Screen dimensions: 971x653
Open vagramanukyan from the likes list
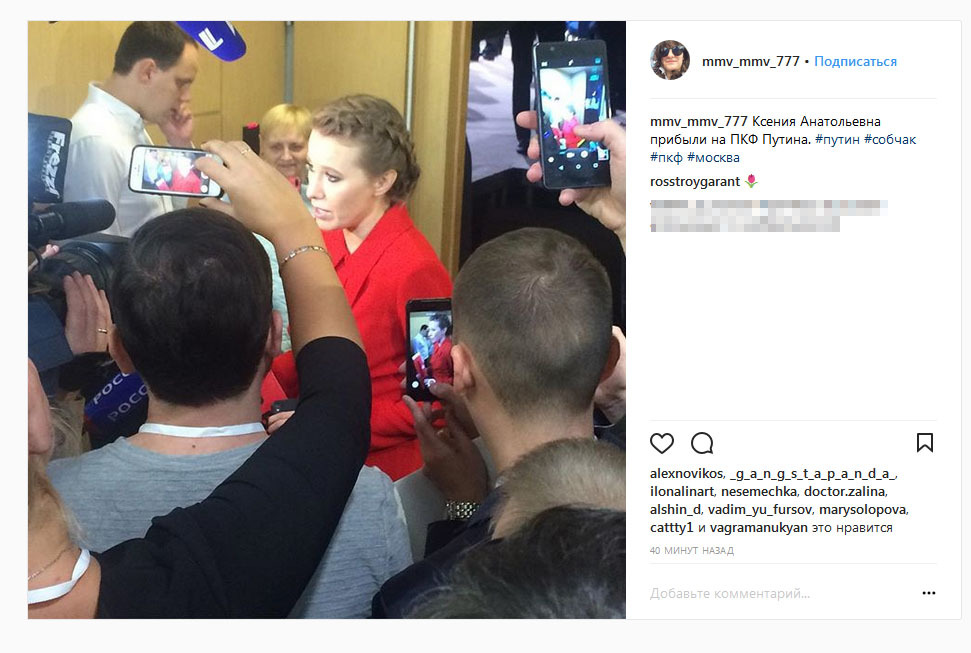(759, 527)
